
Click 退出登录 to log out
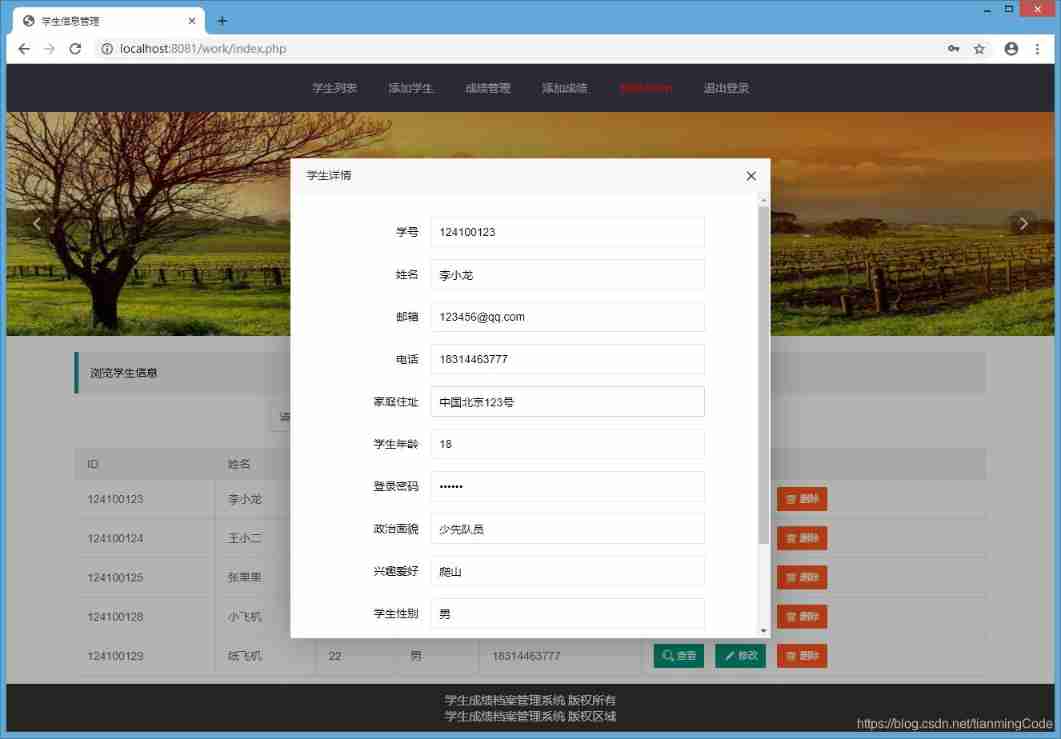(x=726, y=88)
